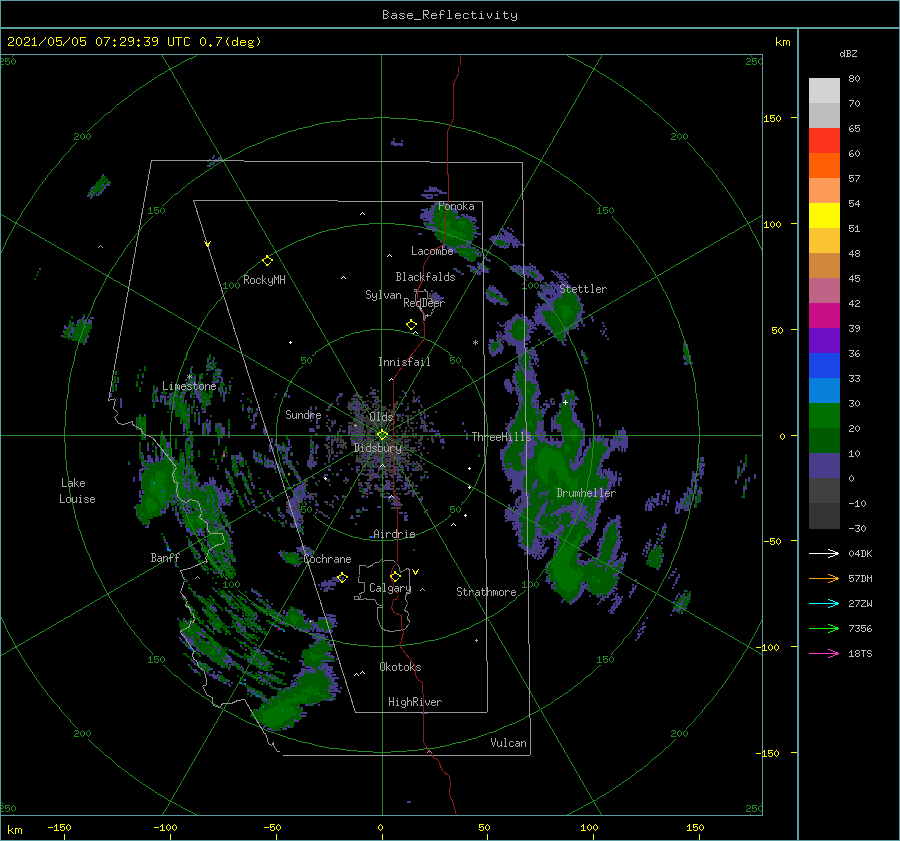Click the yellow diamond marker below RedDeer
This screenshot has width=900, height=841.
[x=412, y=324]
